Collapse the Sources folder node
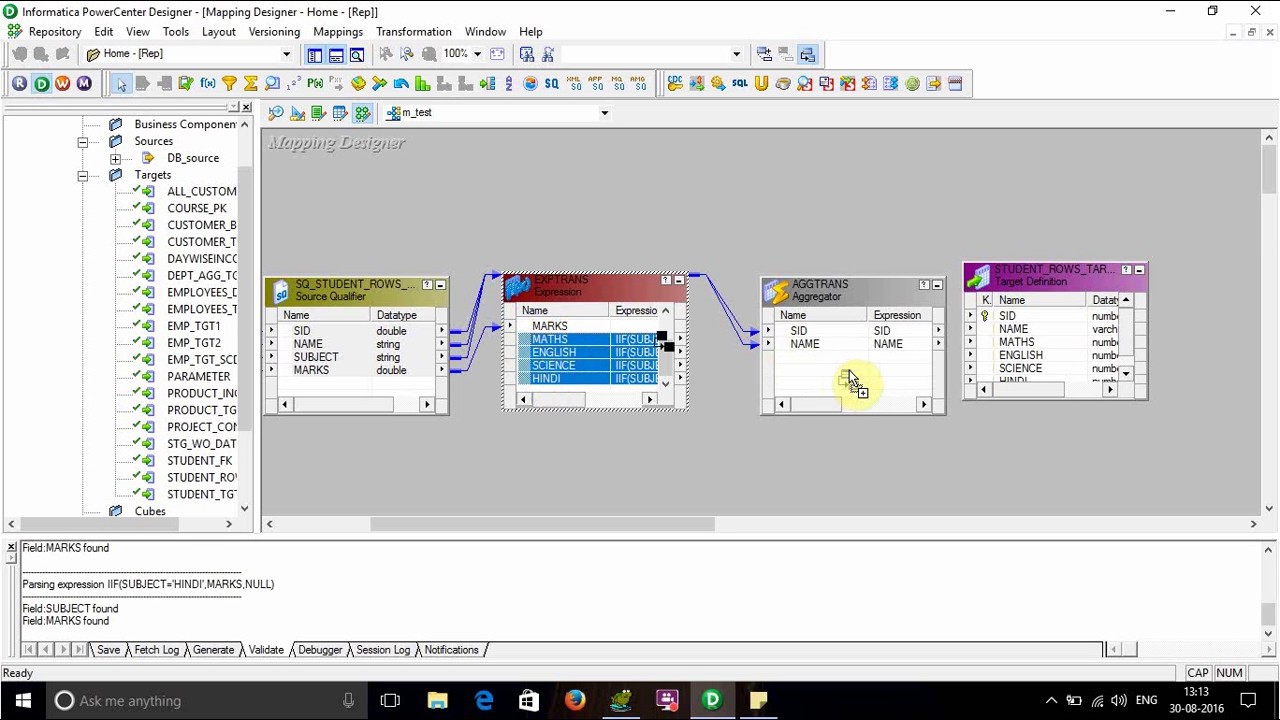1280x720 pixels. pyautogui.click(x=83, y=142)
